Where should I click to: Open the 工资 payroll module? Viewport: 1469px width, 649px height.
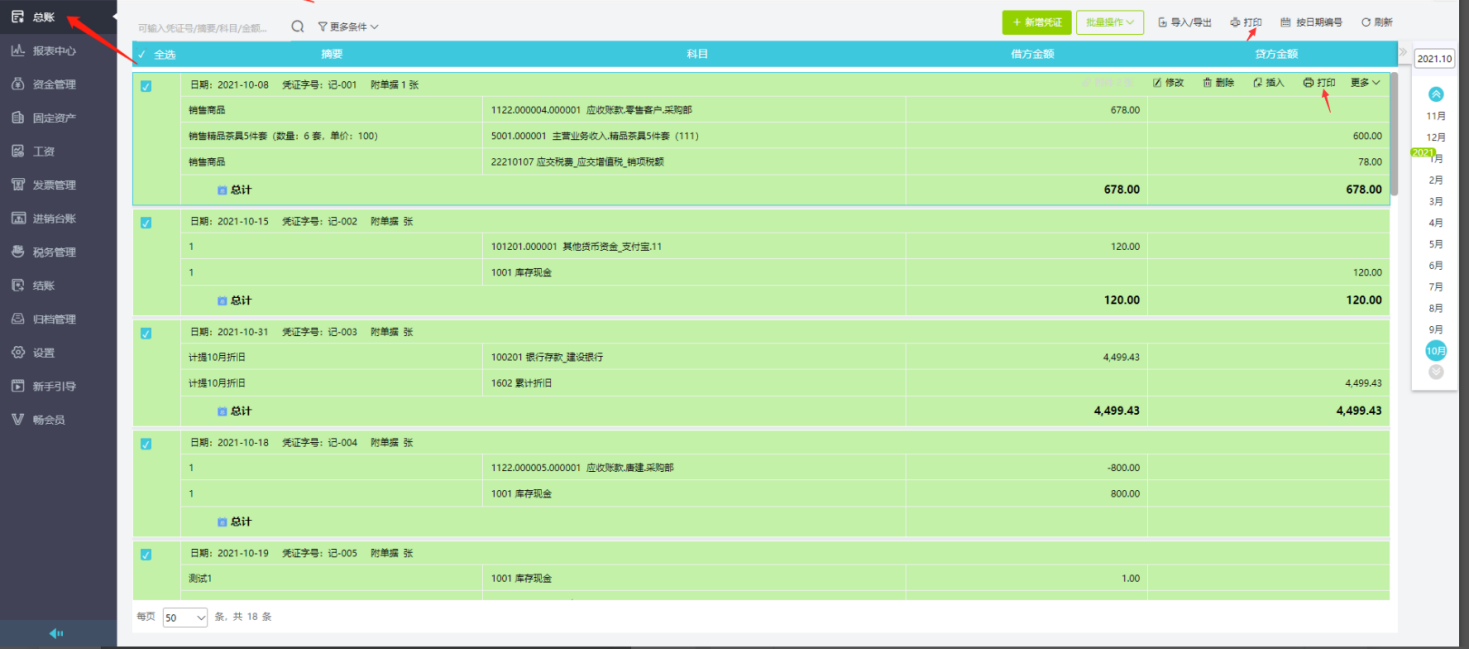coord(43,151)
